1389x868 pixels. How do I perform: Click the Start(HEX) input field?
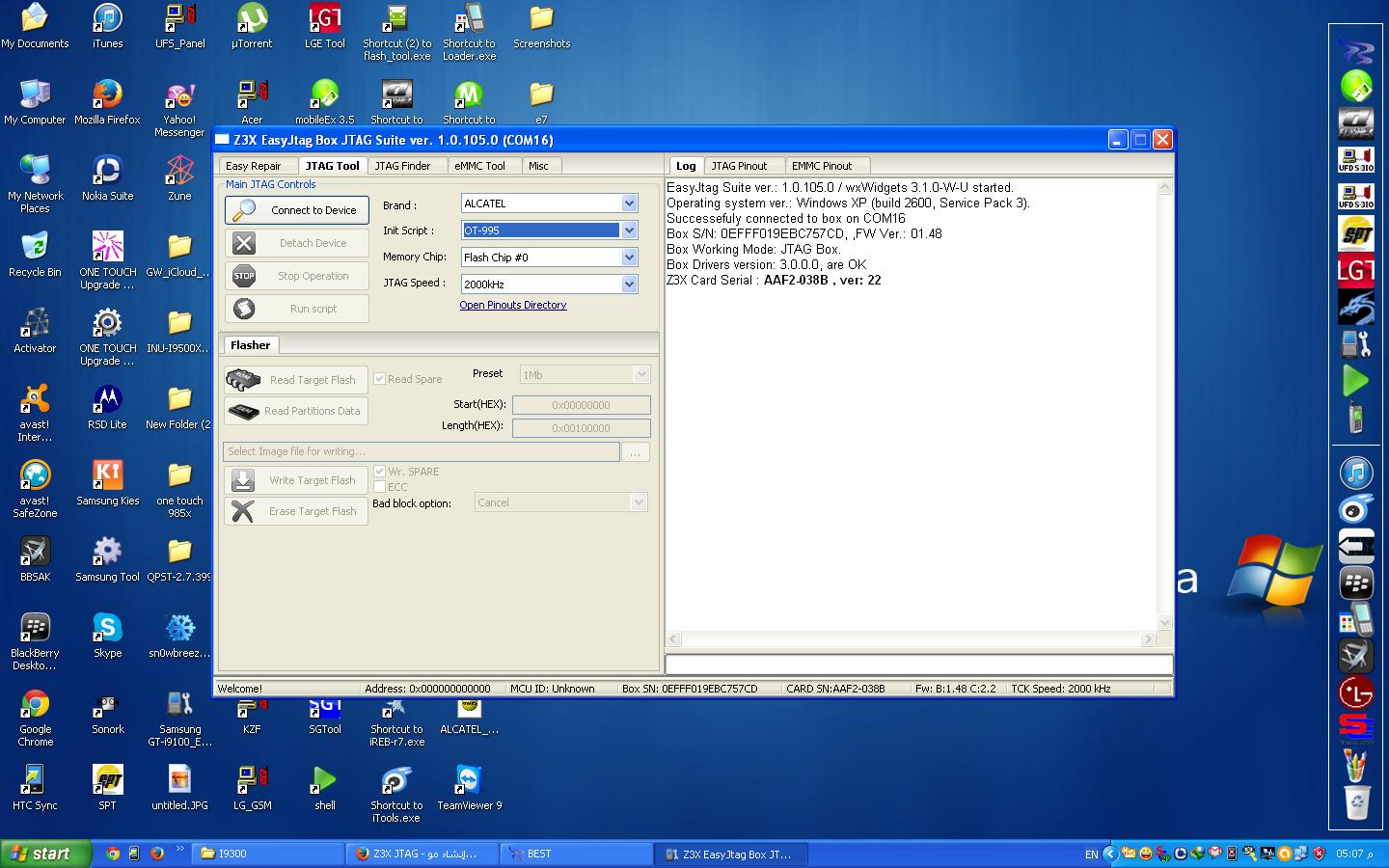click(x=582, y=405)
